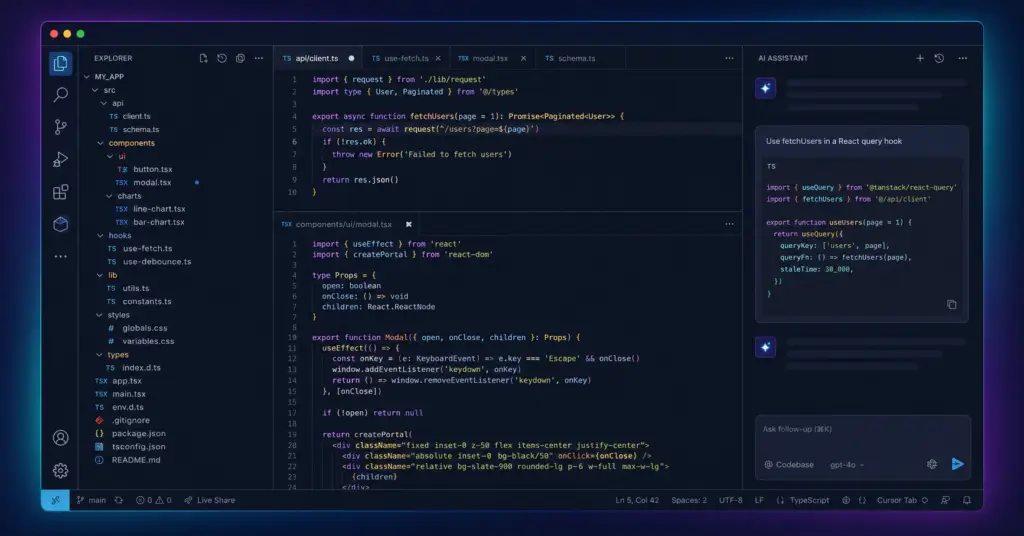Click Ln 5, Col 42 in the status bar
The image size is (1024, 536).
pos(637,500)
